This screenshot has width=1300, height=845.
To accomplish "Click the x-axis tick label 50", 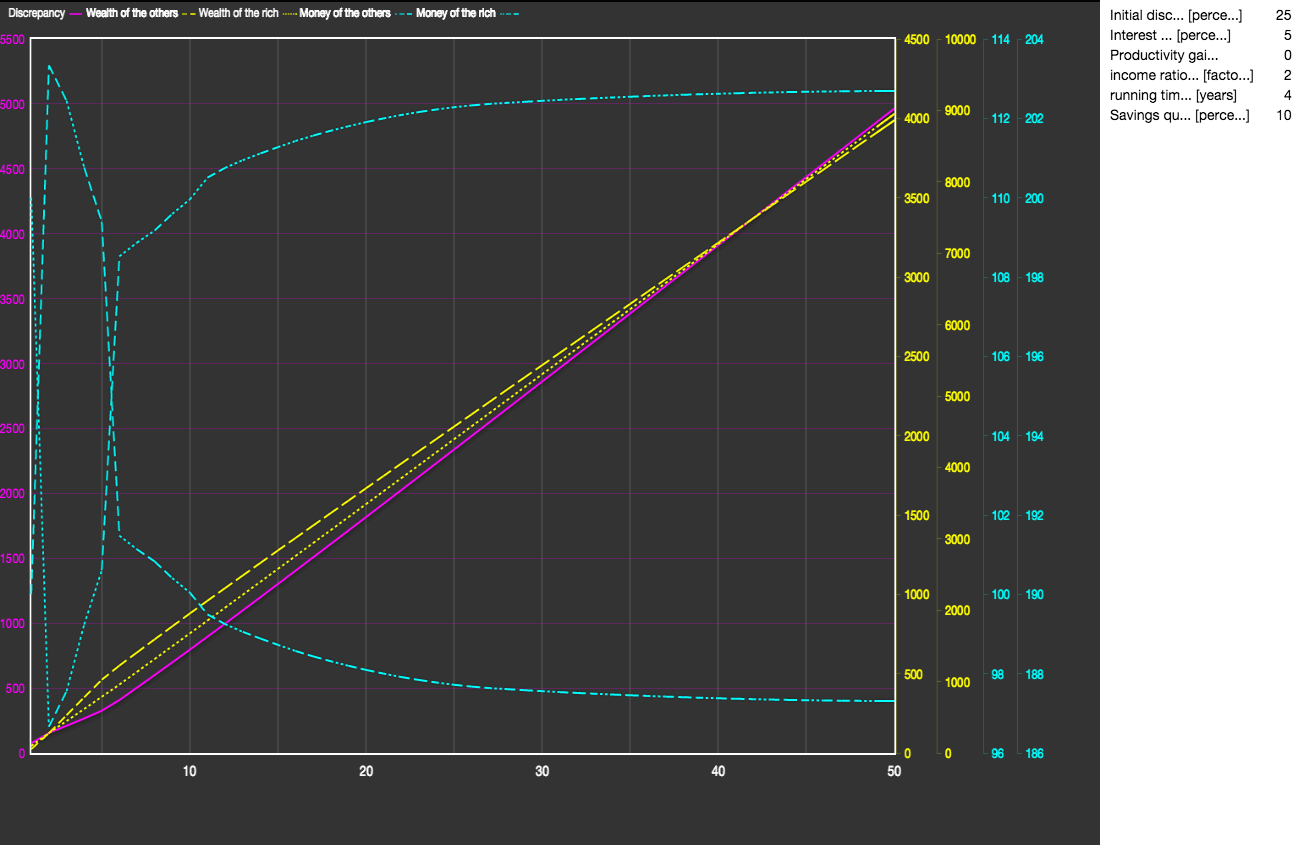I will tap(894, 771).
